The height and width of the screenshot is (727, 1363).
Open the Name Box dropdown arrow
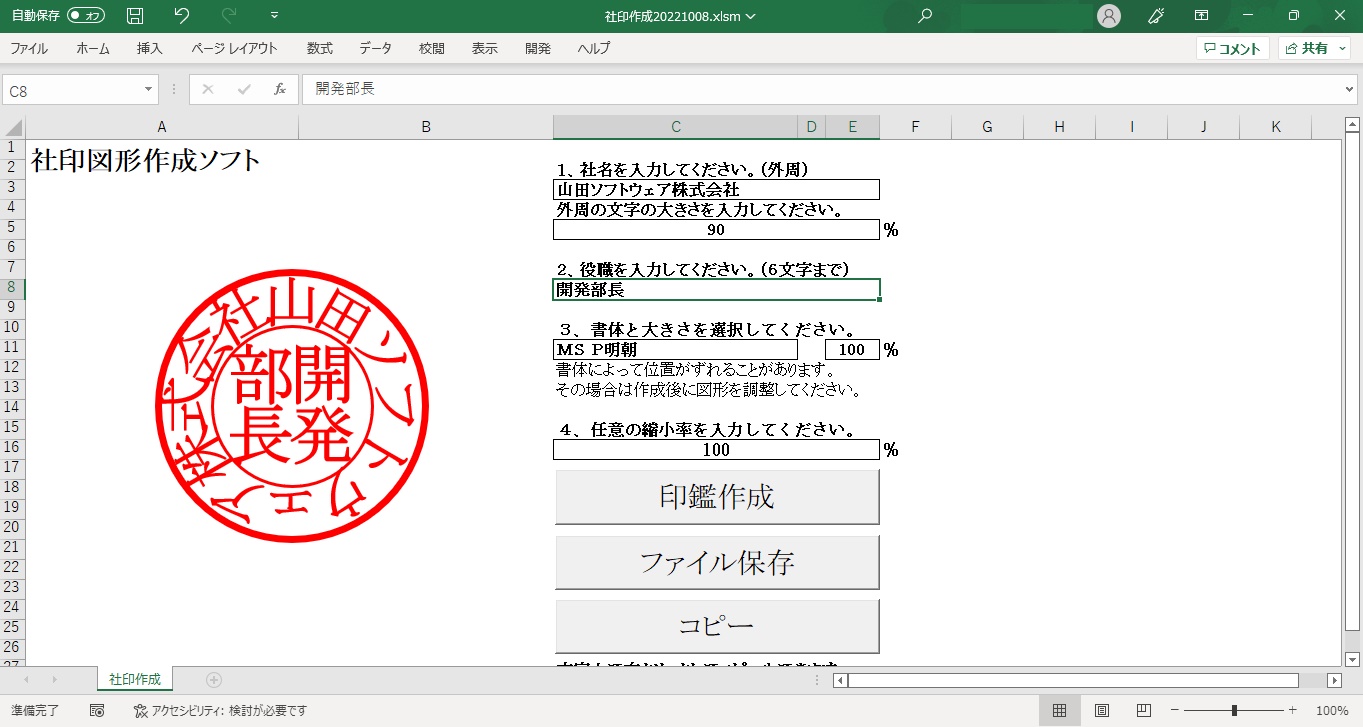[149, 90]
